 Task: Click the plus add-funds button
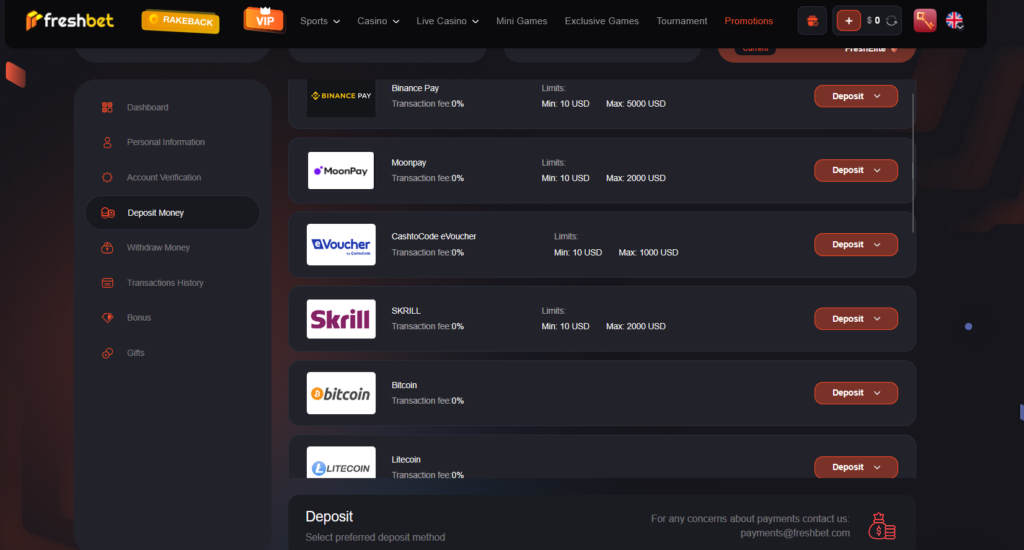click(x=848, y=21)
